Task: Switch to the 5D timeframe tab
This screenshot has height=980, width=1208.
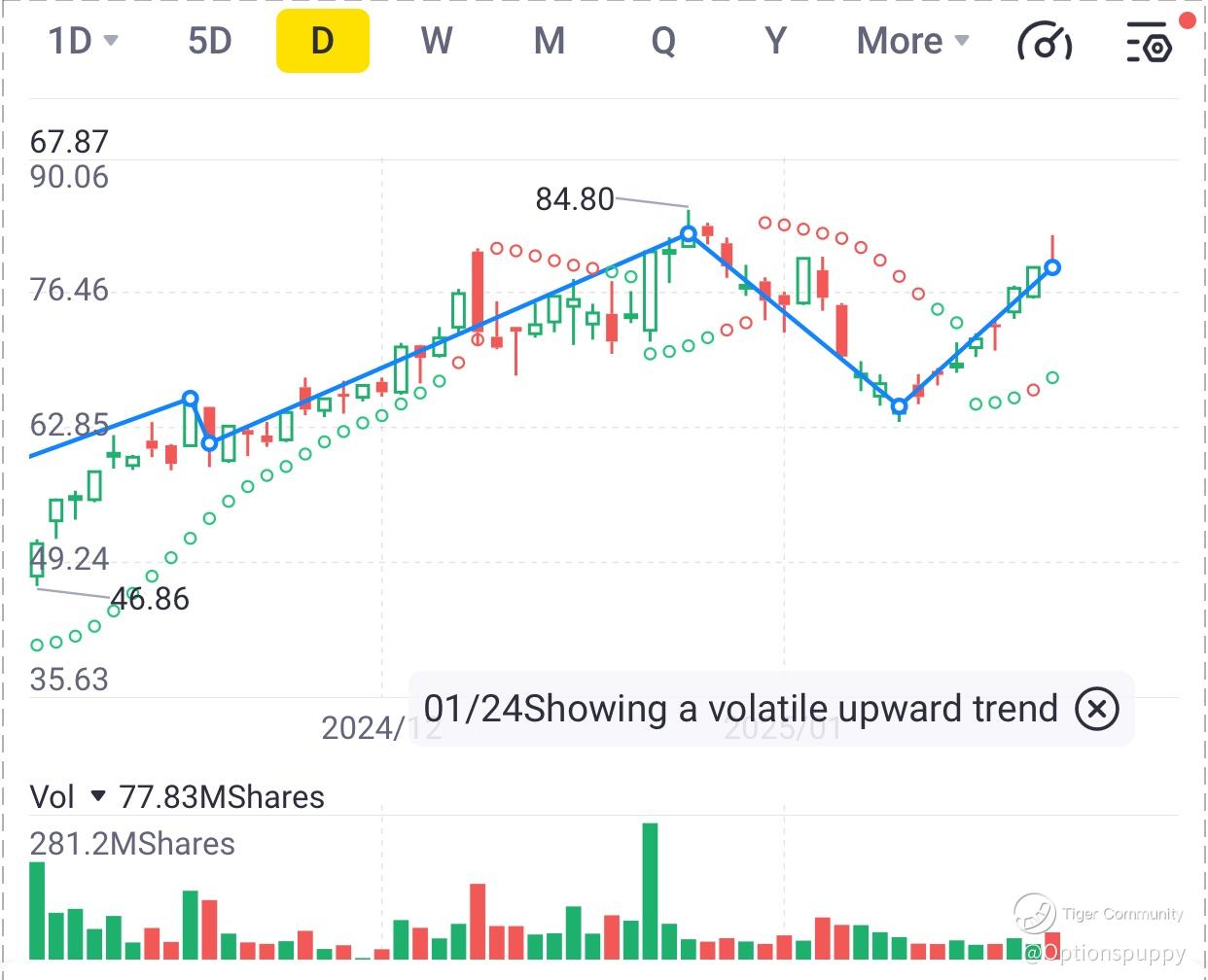Action: [x=209, y=41]
